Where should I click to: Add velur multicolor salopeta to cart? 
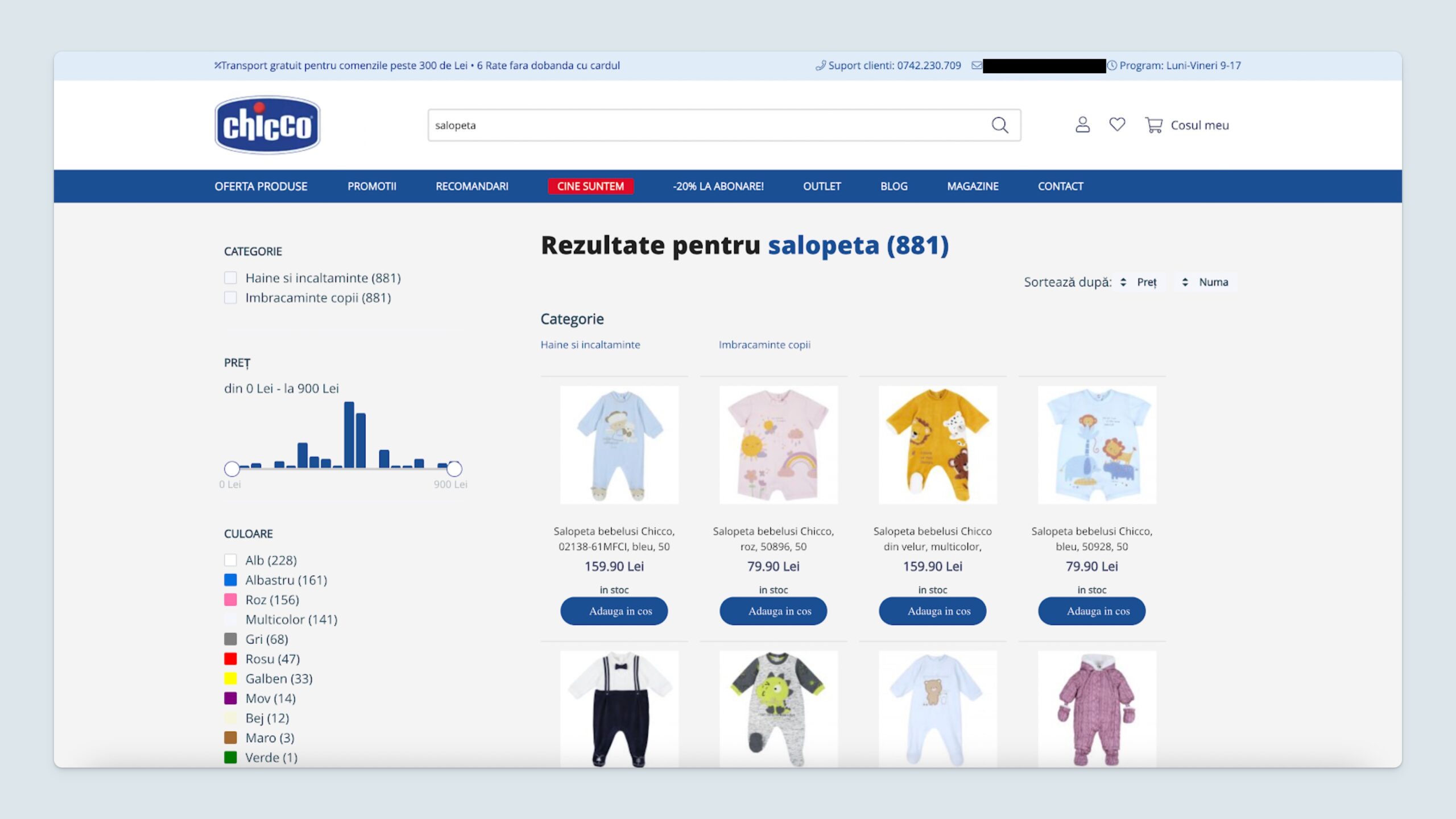point(933,611)
